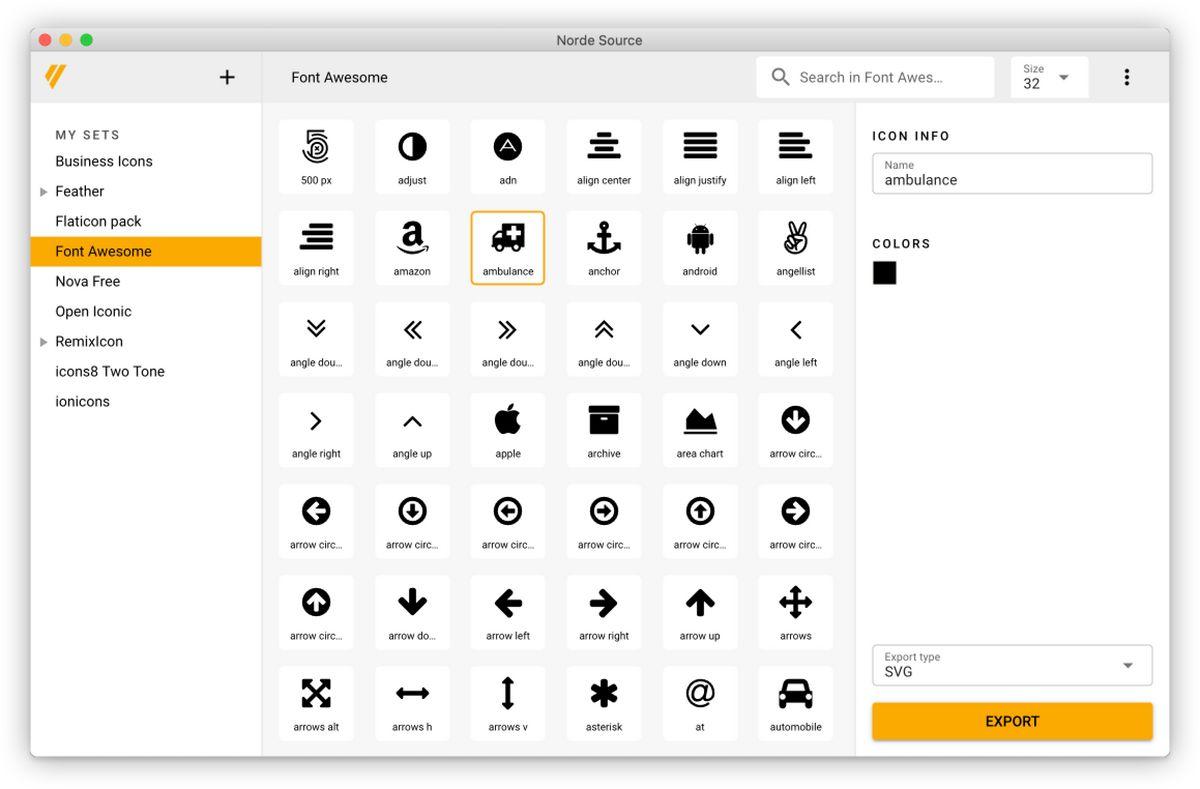Select the amazon icon tile
The width and height of the screenshot is (1200, 789).
(x=412, y=247)
